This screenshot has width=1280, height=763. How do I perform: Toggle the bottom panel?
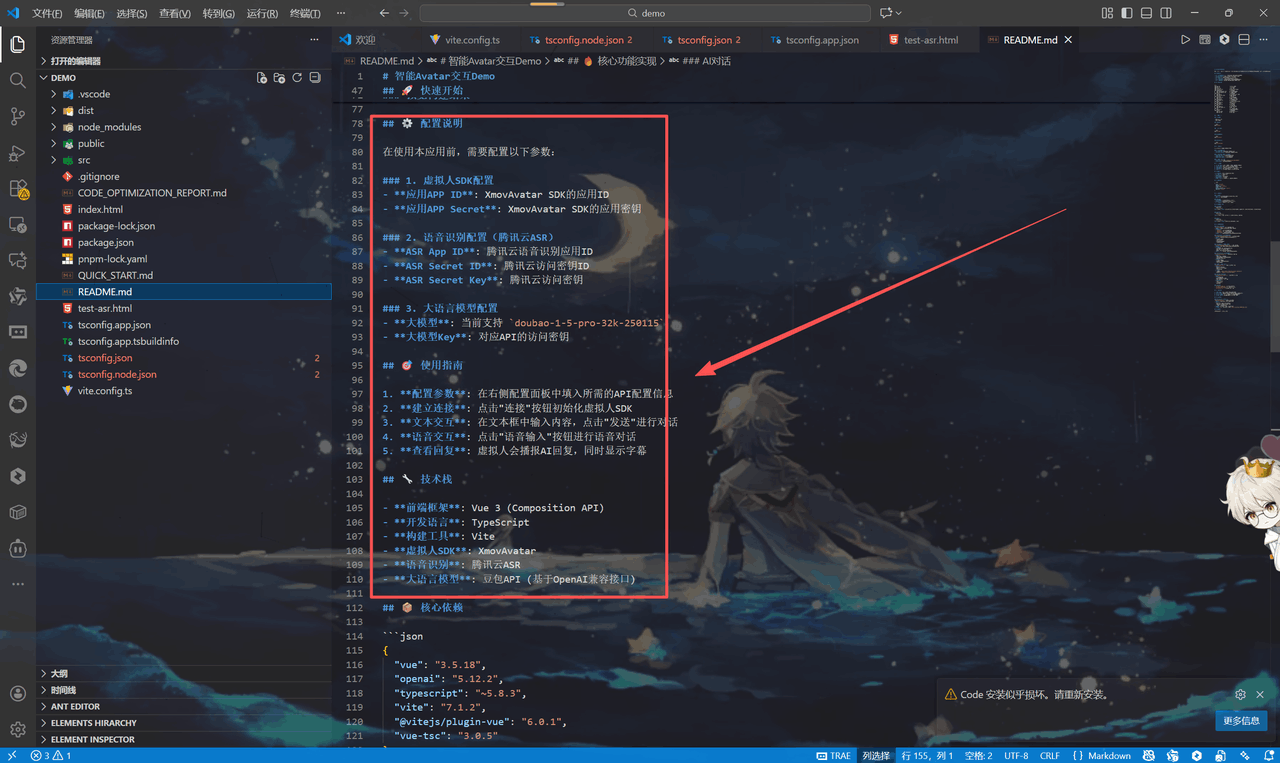(1146, 13)
